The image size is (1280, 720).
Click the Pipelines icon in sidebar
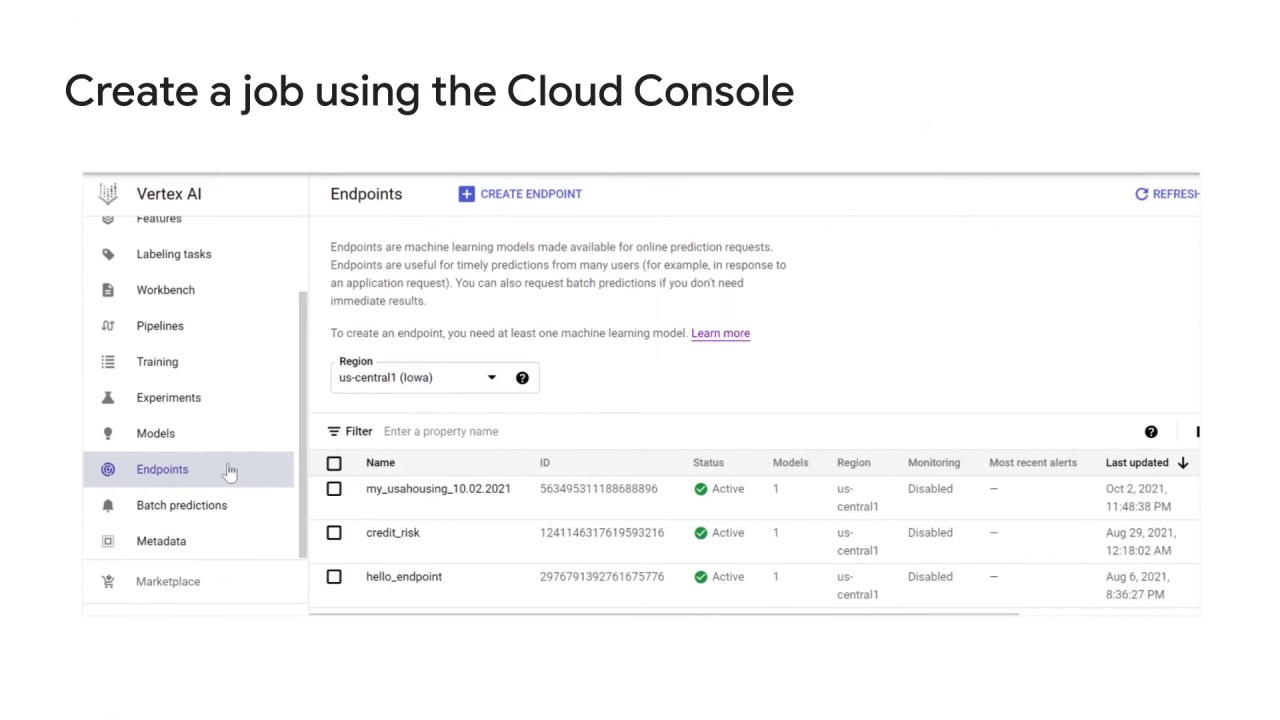tap(108, 326)
